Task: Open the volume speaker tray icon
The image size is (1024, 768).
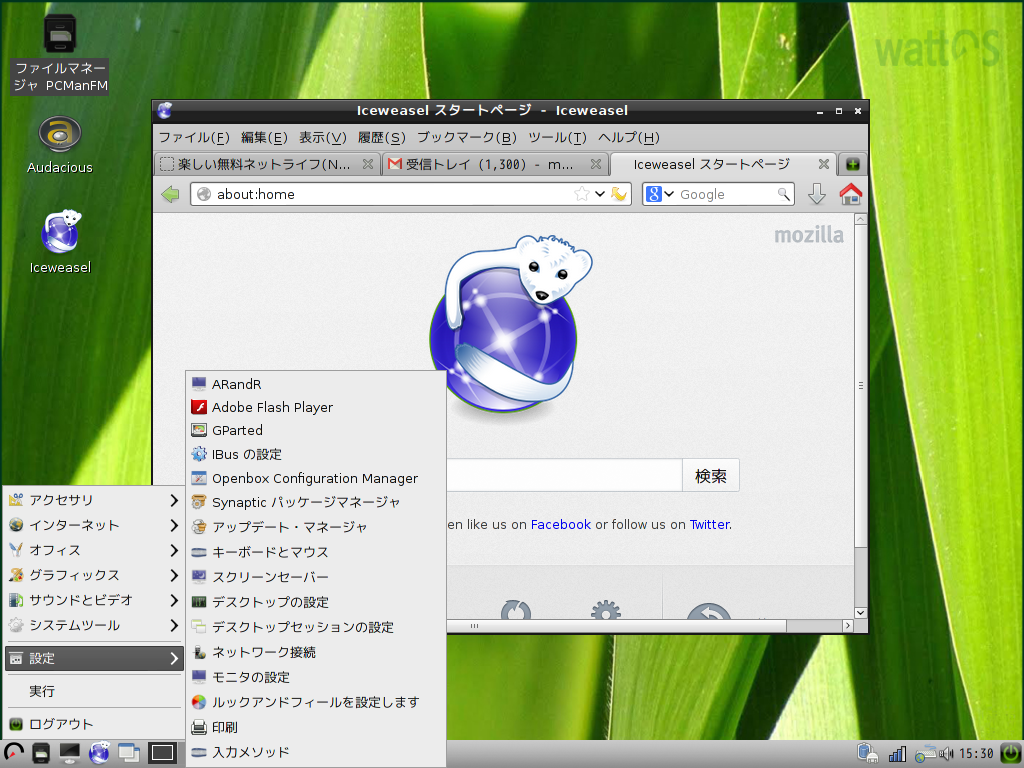Action: point(945,754)
